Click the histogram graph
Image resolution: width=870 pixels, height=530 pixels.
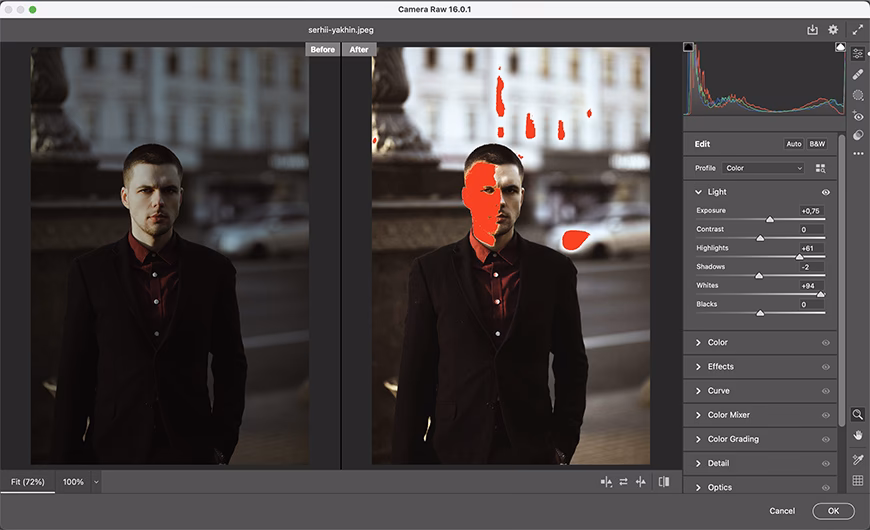click(x=765, y=79)
